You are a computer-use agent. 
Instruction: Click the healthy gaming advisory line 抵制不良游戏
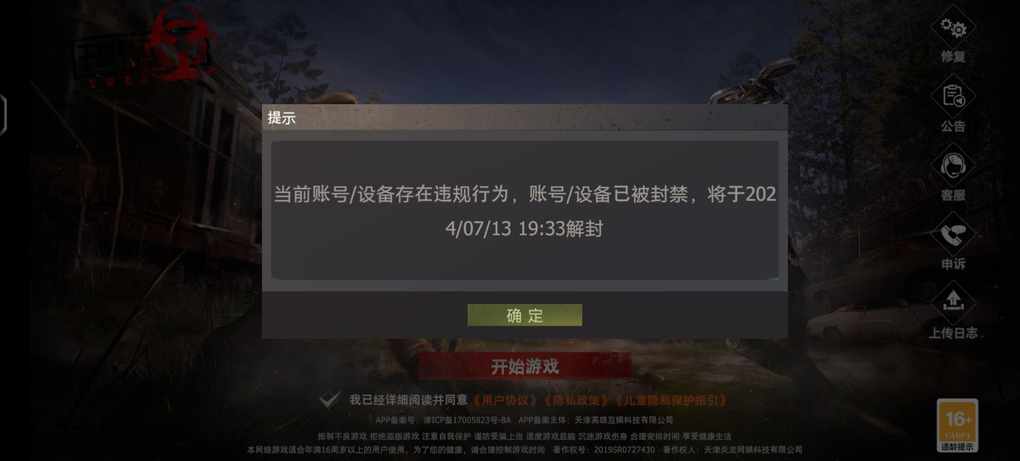coord(525,436)
